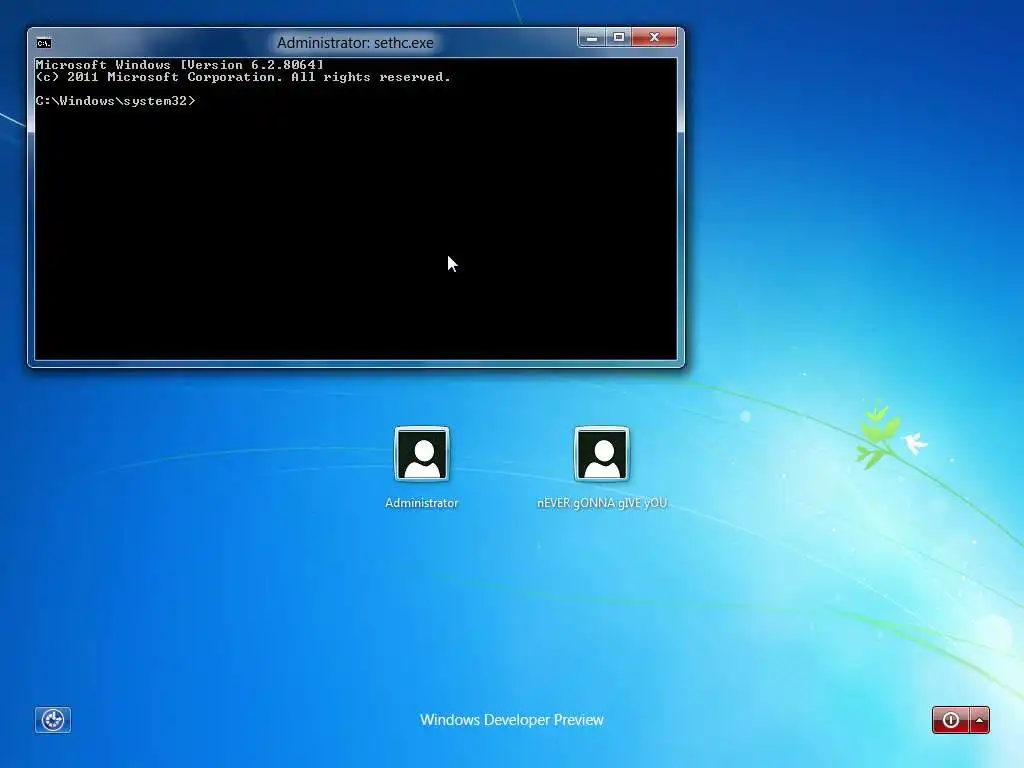Expand the shutdown options arrow
The height and width of the screenshot is (768, 1024).
pyautogui.click(x=980, y=720)
